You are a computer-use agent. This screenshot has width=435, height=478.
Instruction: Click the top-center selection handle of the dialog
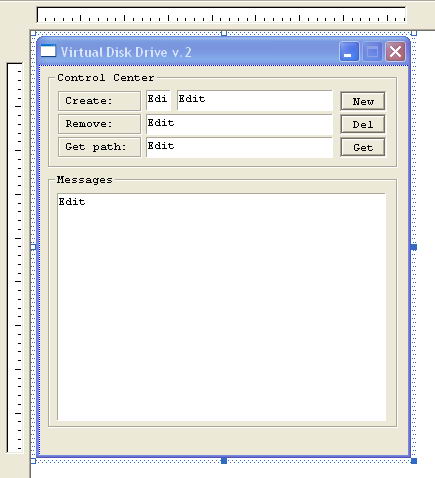tap(224, 33)
